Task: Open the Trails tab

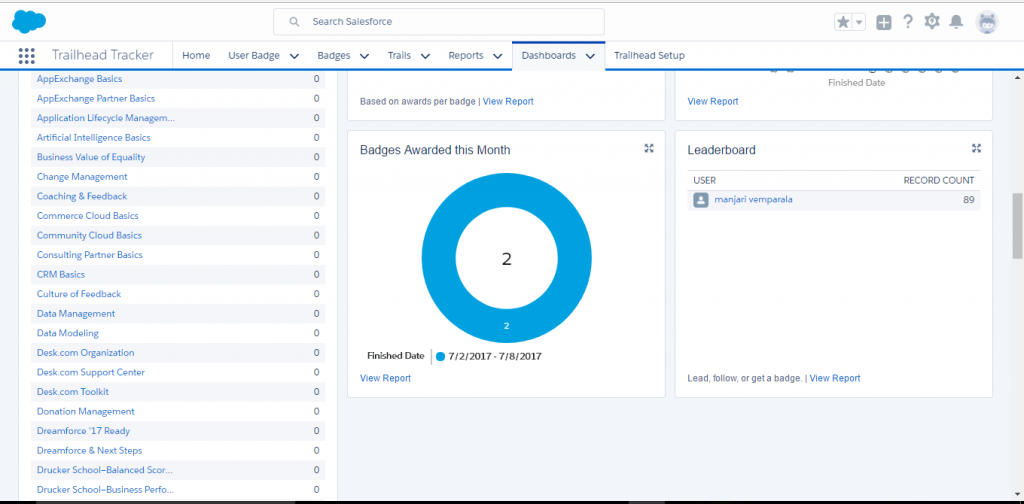Action: (399, 55)
